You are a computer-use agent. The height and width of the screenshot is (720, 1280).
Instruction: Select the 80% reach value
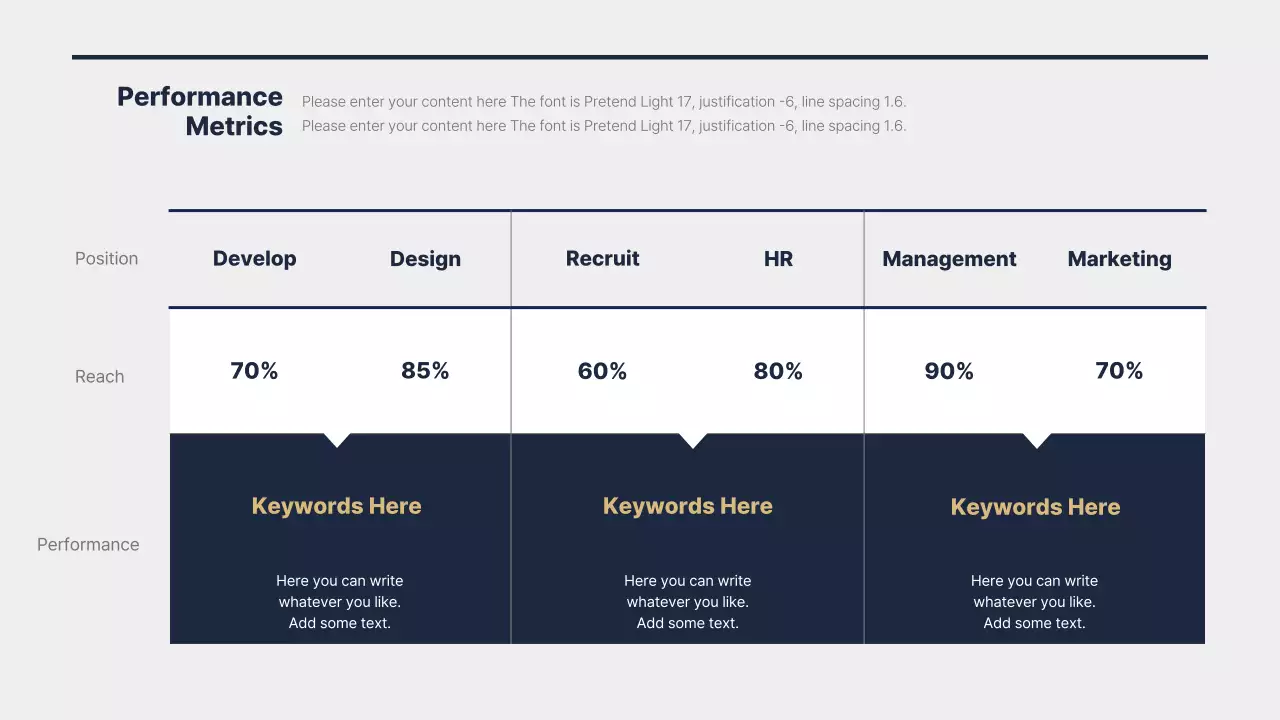point(778,372)
